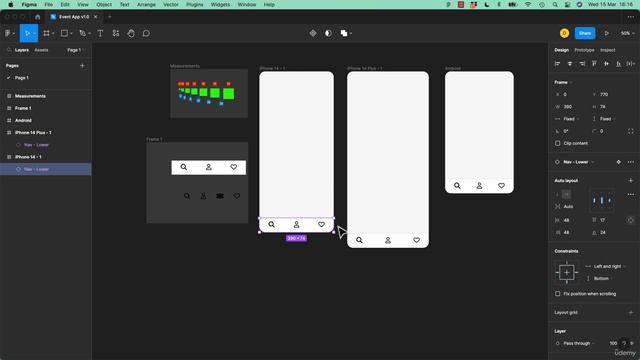This screenshot has width=640, height=360.
Task: Click Align horizontal centers icon
Action: pyautogui.click(x=570, y=64)
